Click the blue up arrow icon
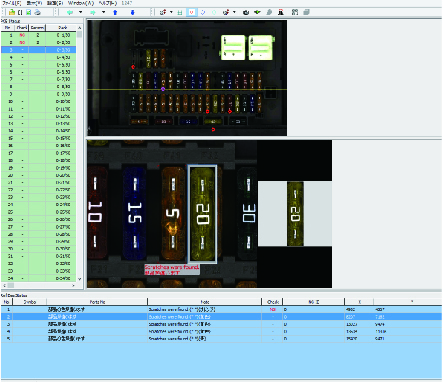The image size is (443, 382). click(115, 12)
